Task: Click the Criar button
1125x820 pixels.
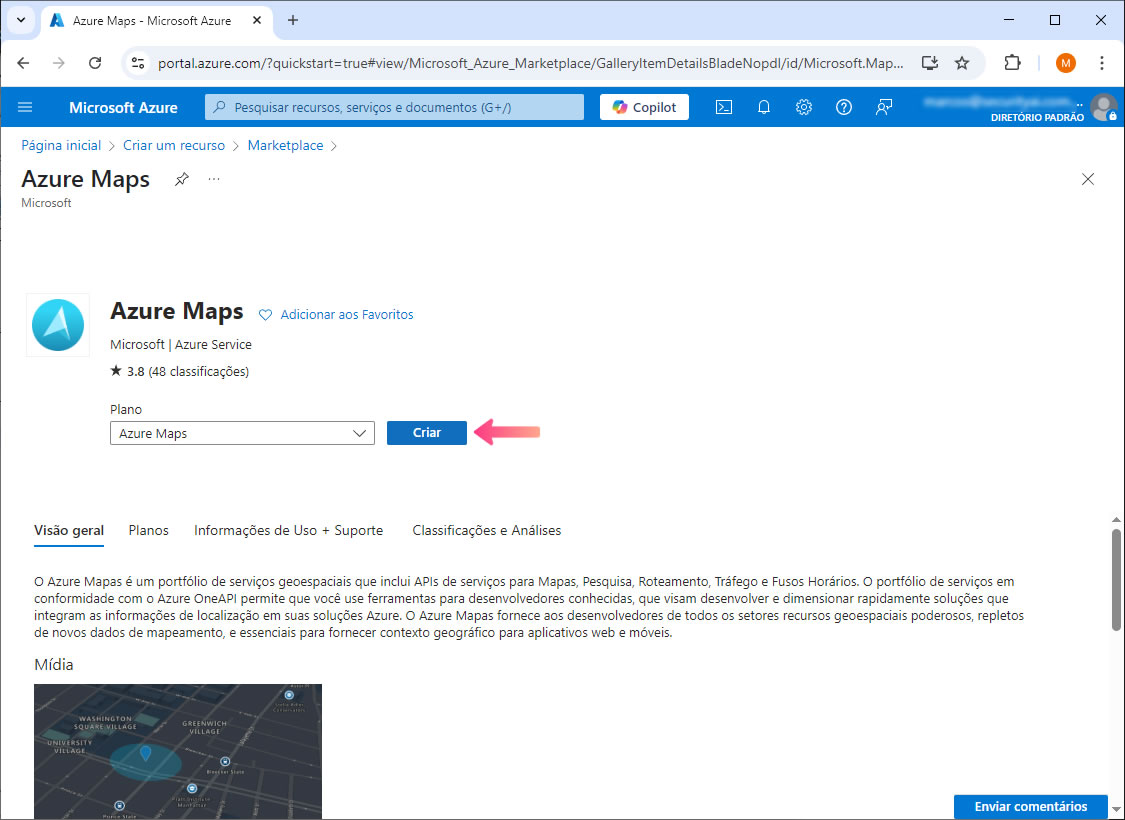Action: pyautogui.click(x=427, y=433)
